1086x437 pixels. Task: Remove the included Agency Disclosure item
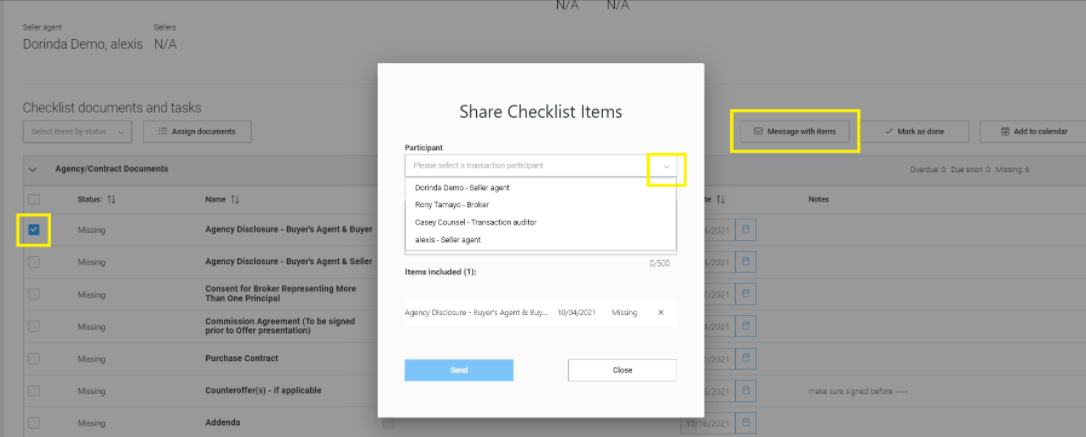click(x=660, y=312)
